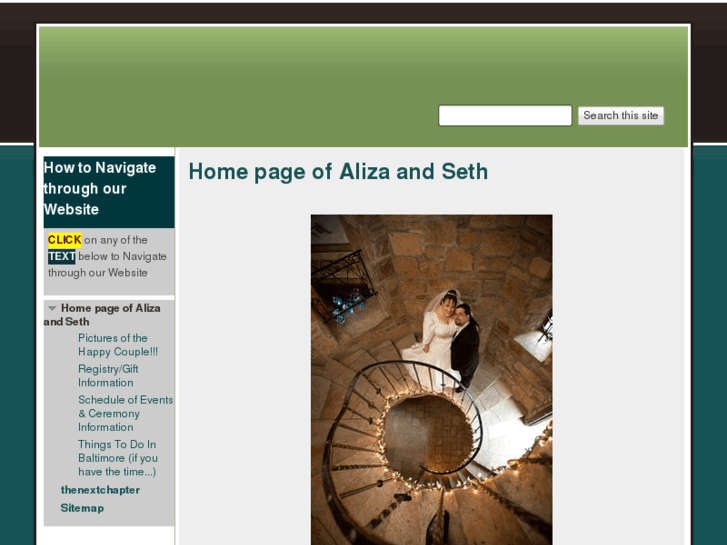Click the dark highlighted TEXT word

coord(62,256)
